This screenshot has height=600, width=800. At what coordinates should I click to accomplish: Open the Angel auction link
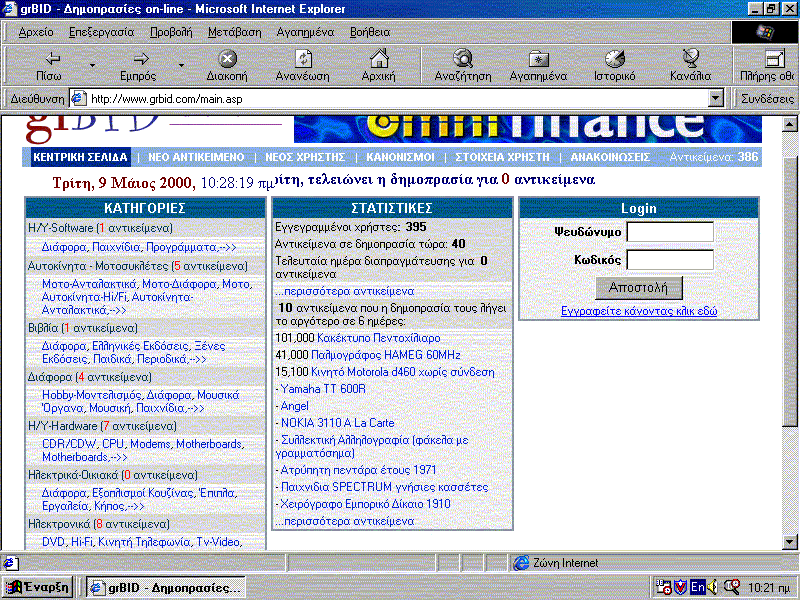[x=294, y=406]
